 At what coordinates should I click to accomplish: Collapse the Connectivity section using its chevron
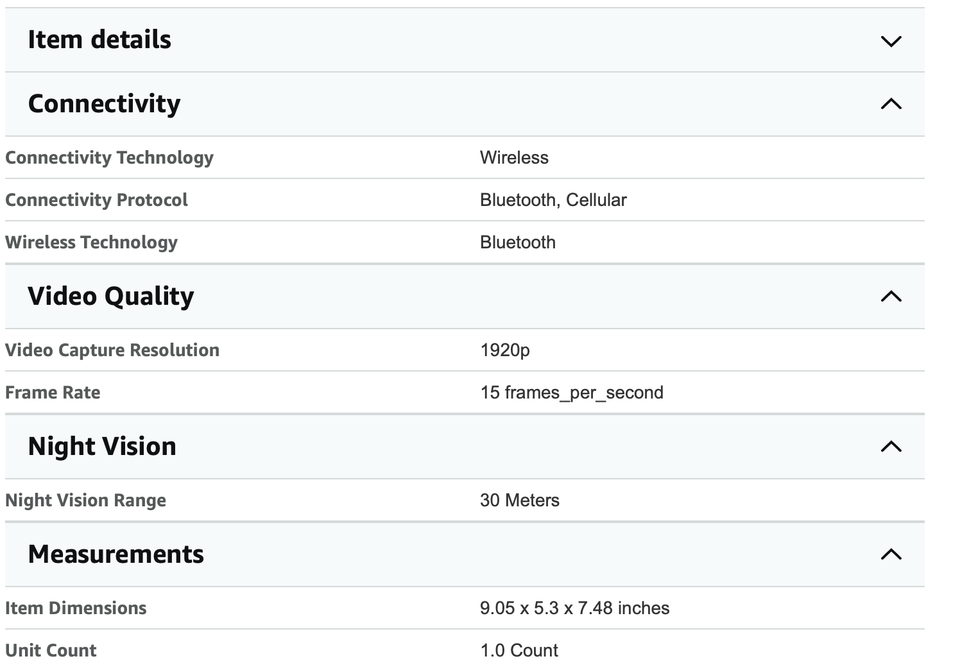pos(890,104)
